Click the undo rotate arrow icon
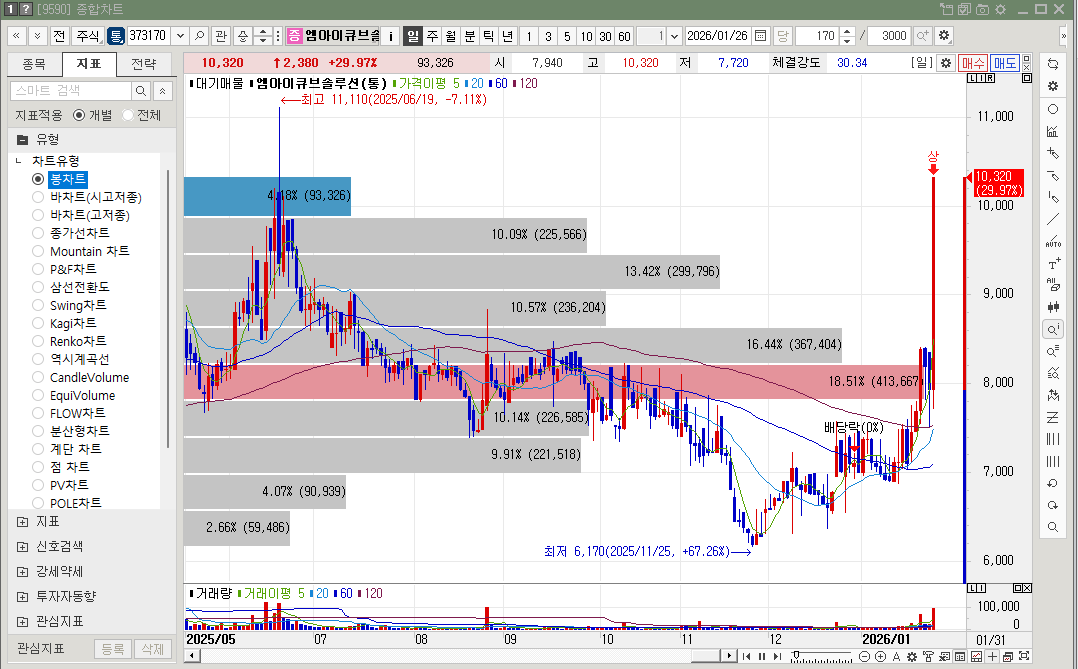This screenshot has height=669, width=1078. pyautogui.click(x=1053, y=483)
